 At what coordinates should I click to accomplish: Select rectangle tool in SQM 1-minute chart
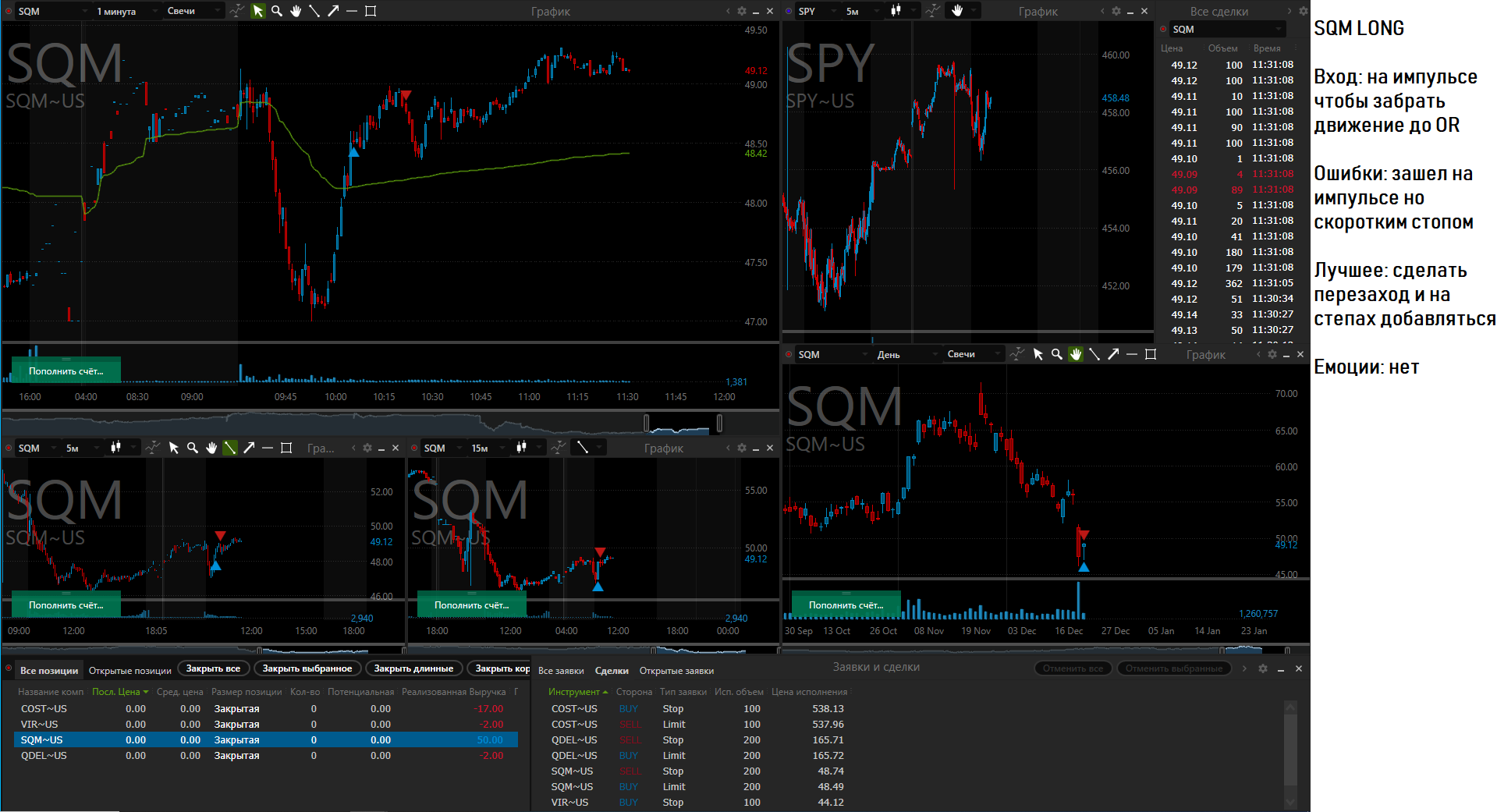[371, 11]
